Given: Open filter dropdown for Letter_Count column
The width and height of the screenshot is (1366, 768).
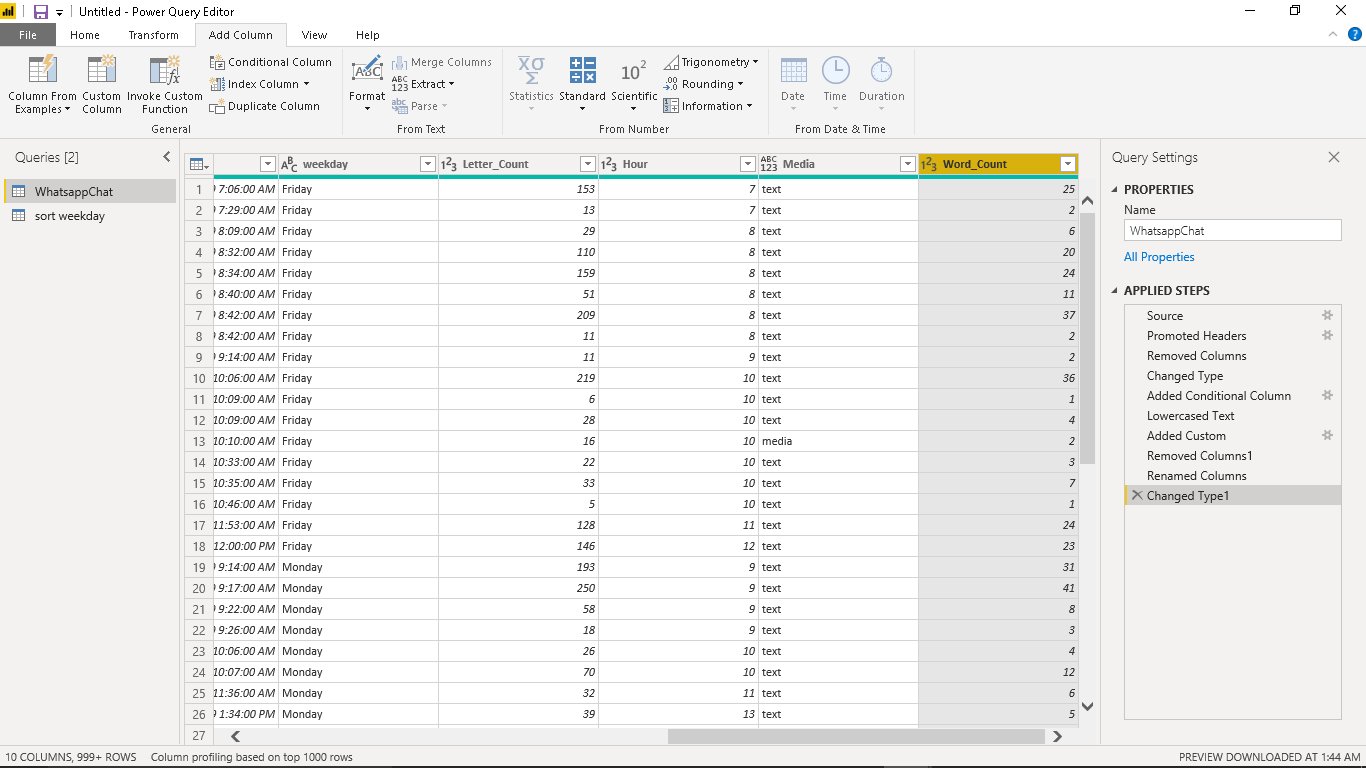Looking at the screenshot, I should click(588, 164).
